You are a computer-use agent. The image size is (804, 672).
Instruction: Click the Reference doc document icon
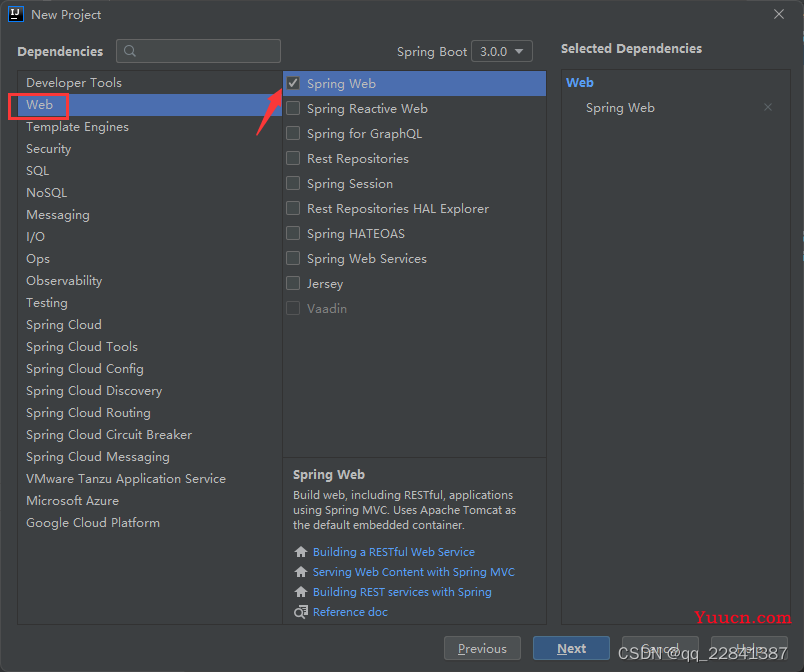pyautogui.click(x=301, y=612)
